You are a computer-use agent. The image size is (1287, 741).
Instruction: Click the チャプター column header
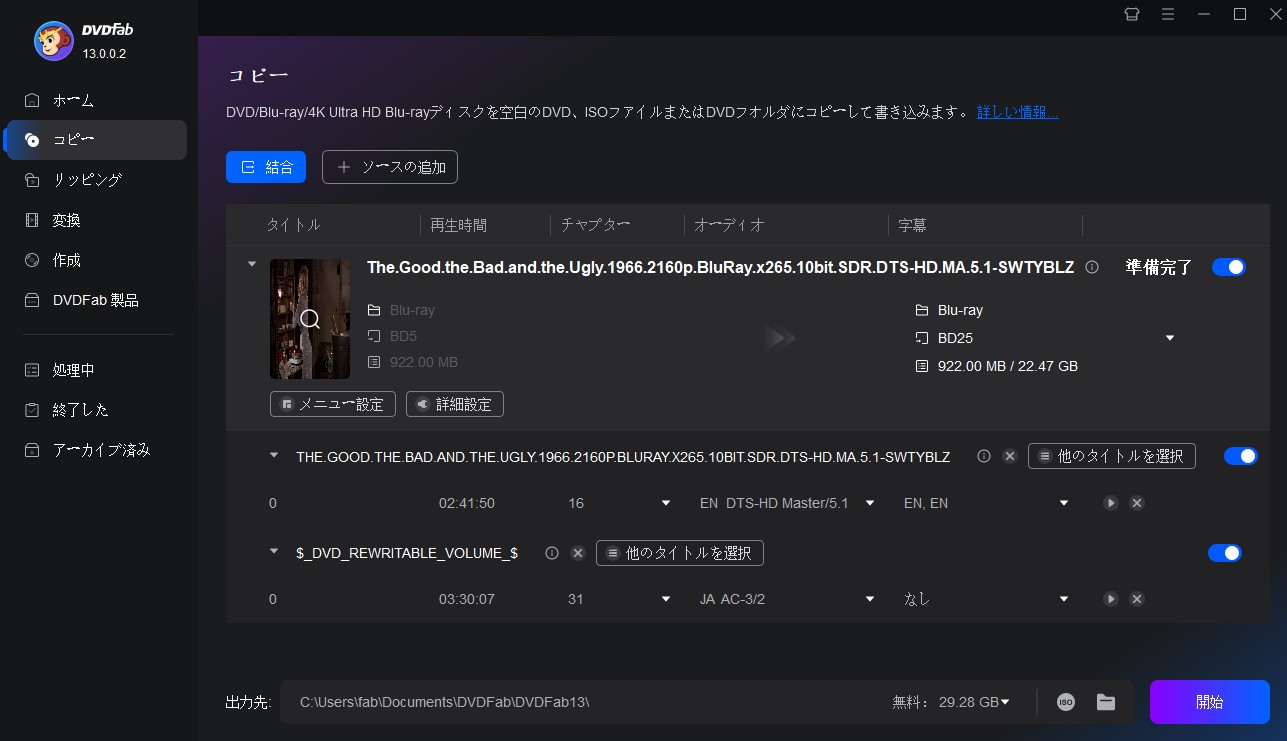(596, 225)
